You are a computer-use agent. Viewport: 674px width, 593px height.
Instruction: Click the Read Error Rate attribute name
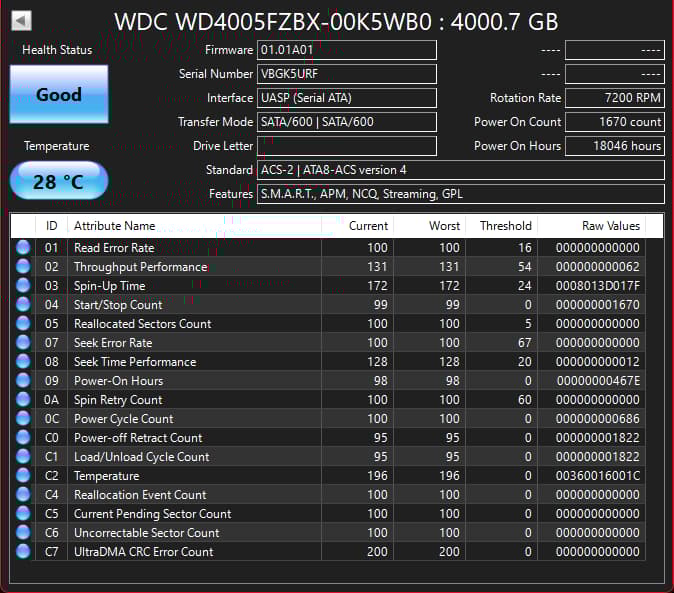click(x=114, y=248)
